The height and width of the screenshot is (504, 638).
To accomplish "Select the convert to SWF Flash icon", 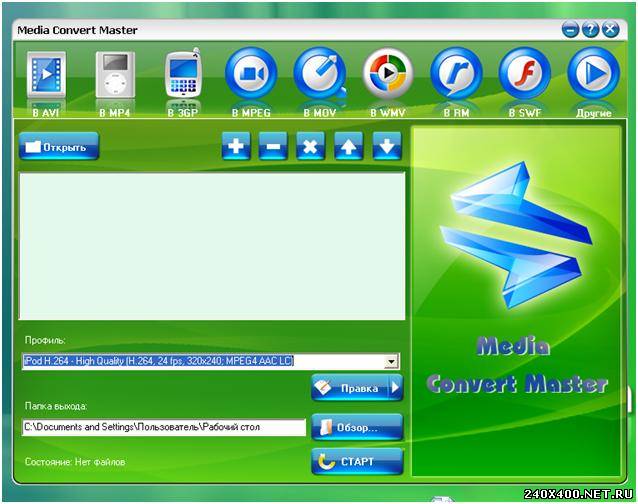I will point(525,73).
